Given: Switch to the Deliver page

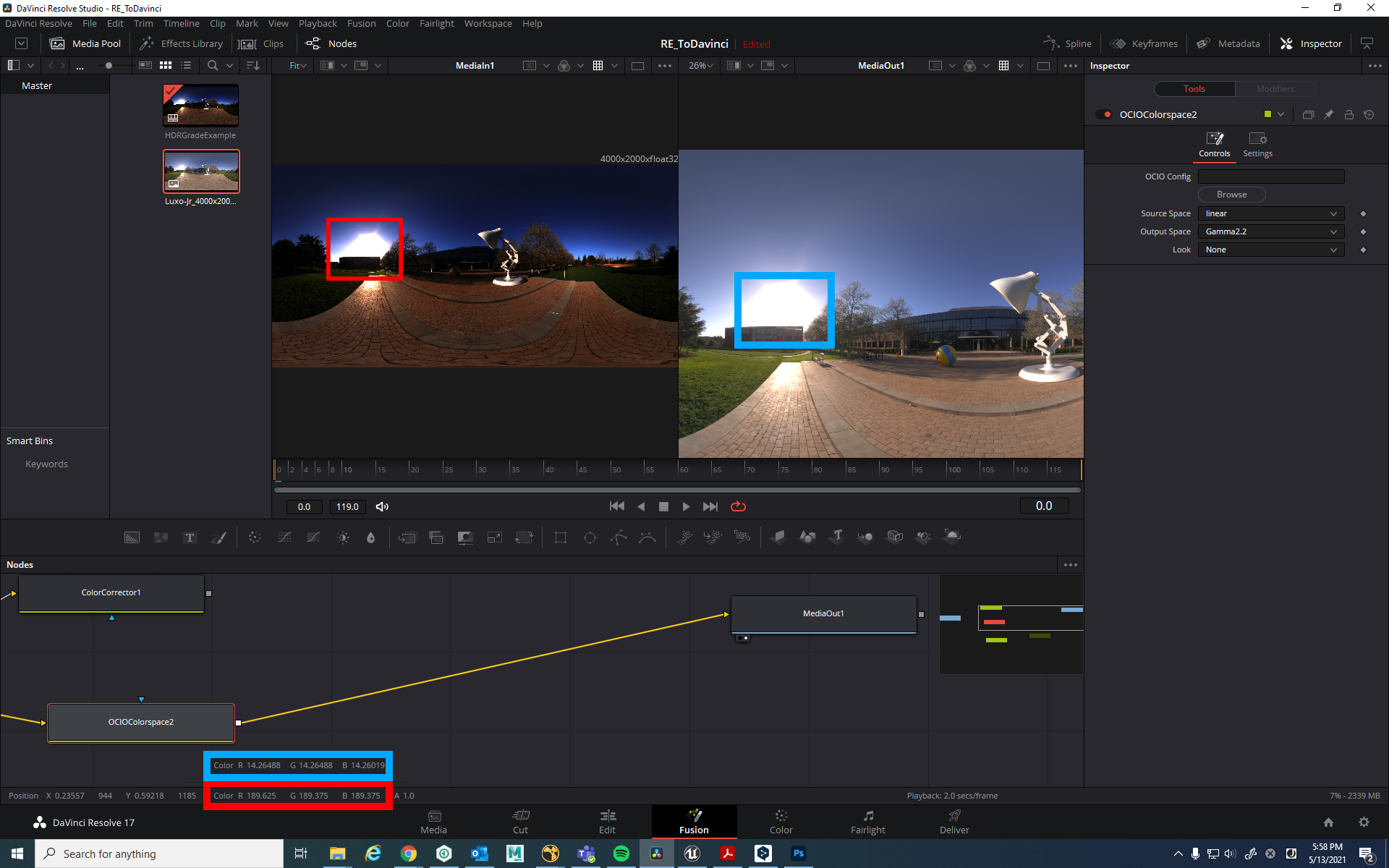Looking at the screenshot, I should click(954, 822).
